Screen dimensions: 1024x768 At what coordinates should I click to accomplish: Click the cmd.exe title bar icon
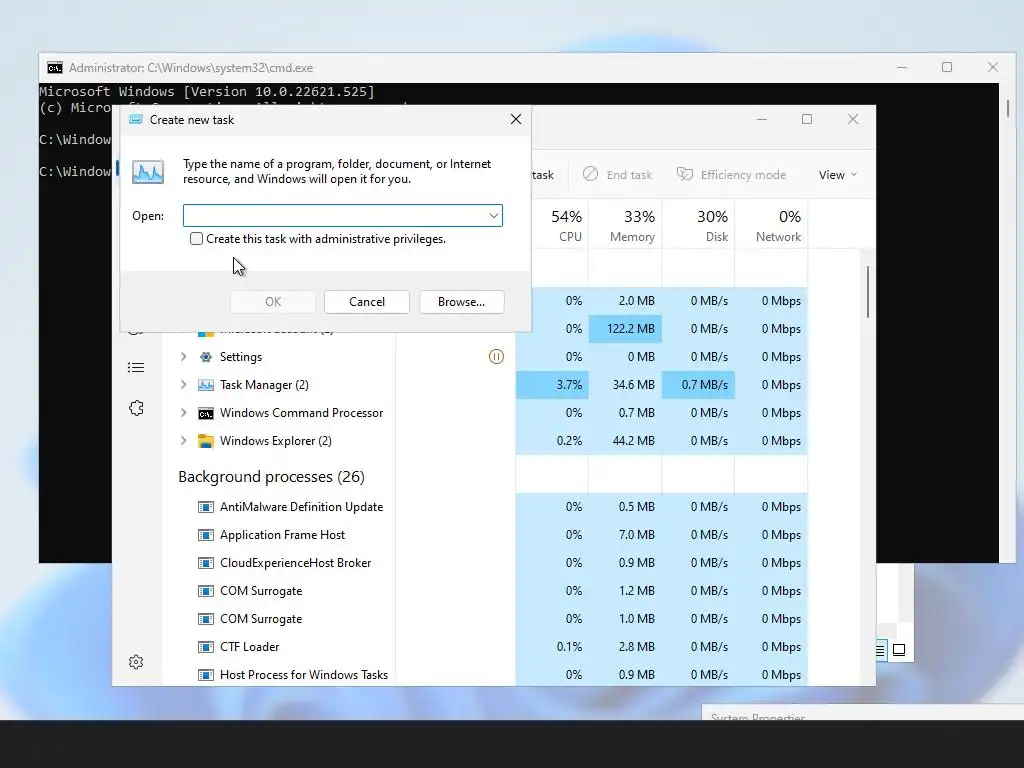[x=55, y=68]
